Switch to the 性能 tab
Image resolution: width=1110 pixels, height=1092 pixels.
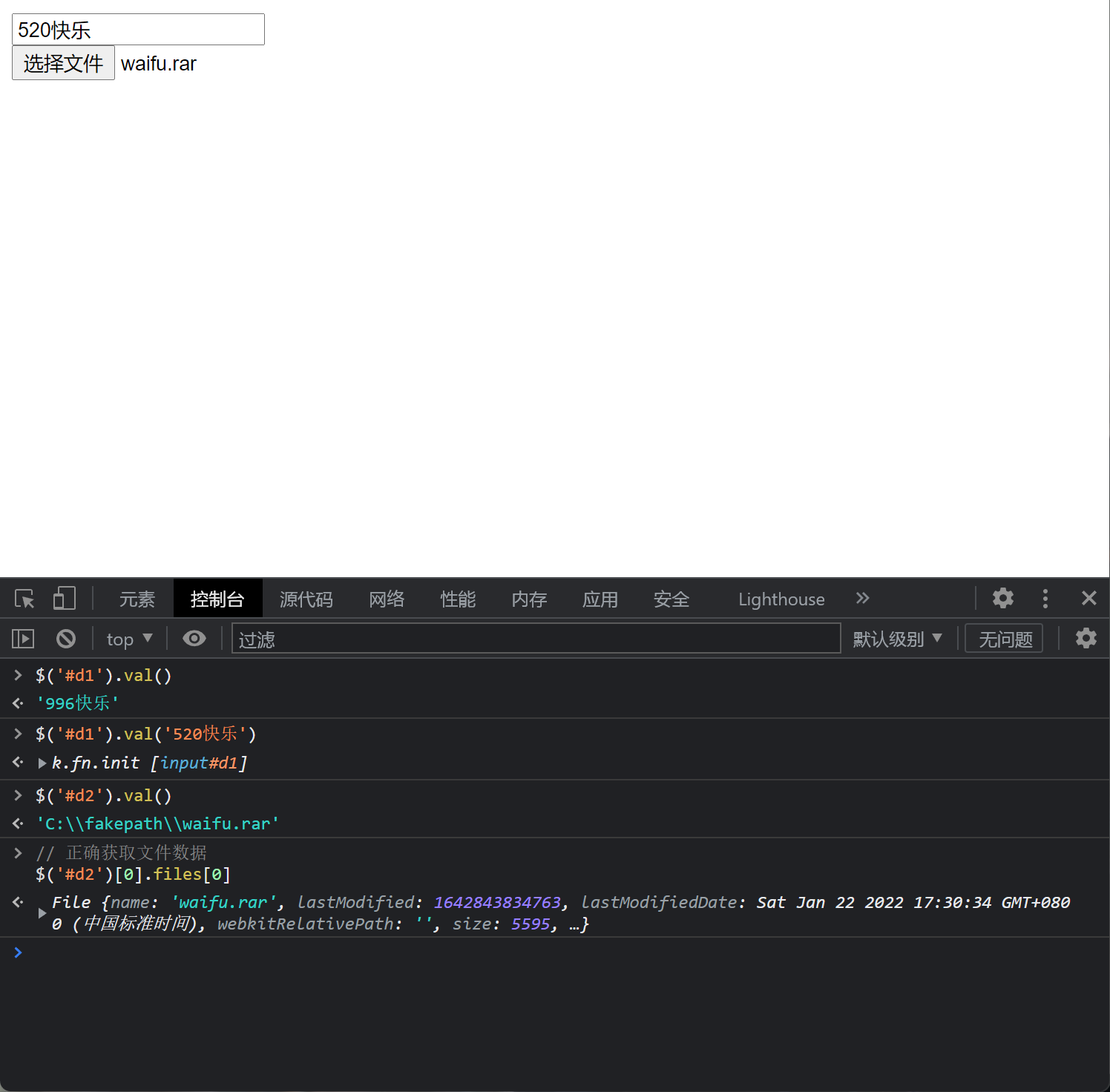tap(458, 599)
